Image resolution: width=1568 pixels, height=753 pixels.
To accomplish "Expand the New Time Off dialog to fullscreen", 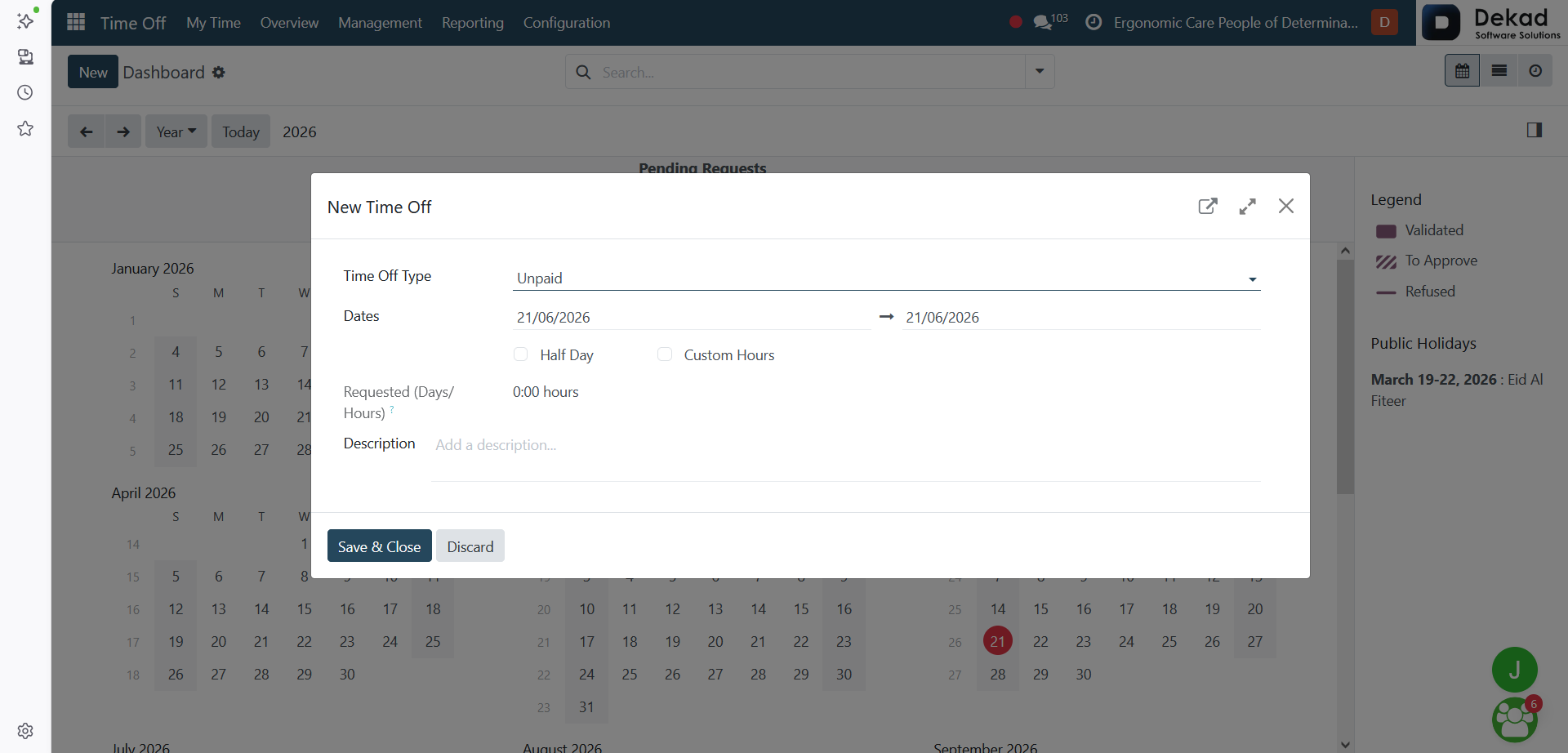I will pyautogui.click(x=1247, y=207).
